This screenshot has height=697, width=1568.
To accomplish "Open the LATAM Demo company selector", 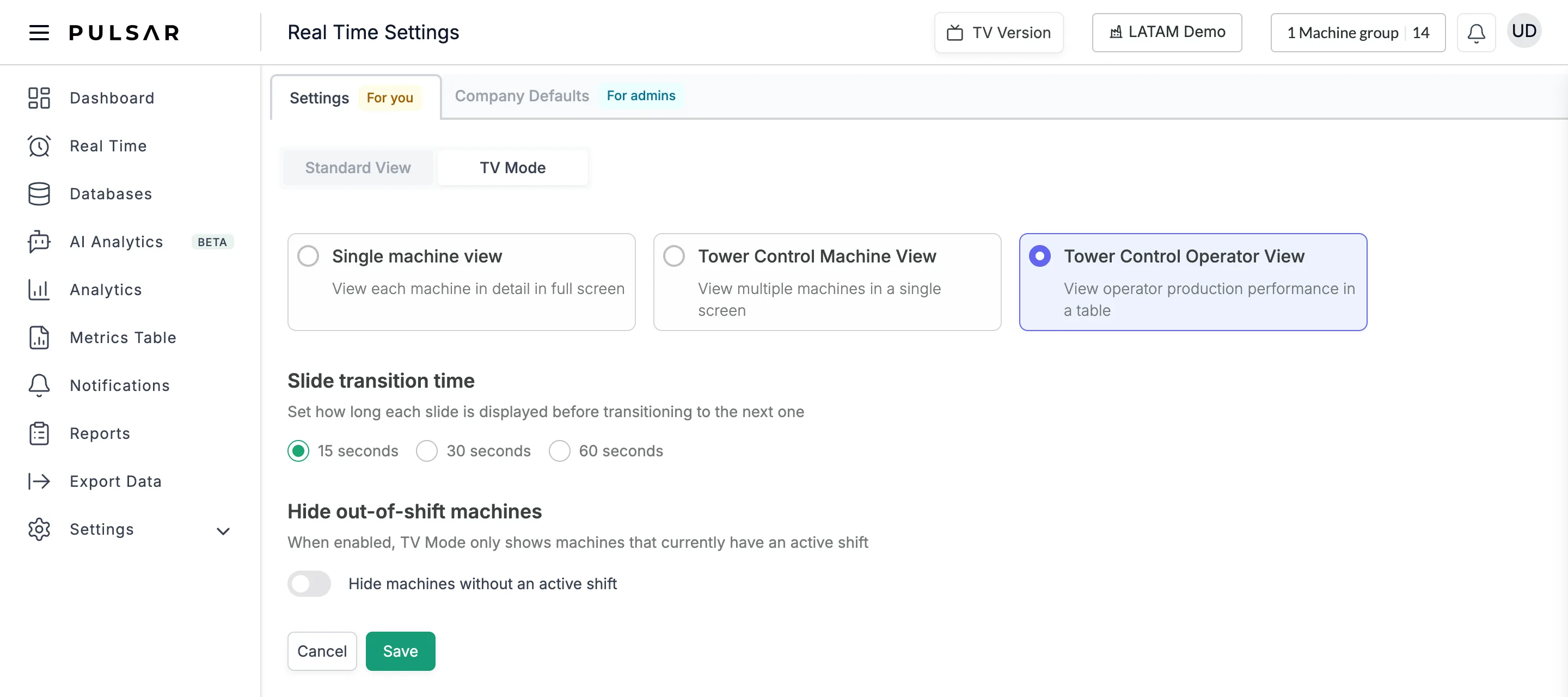I will [1166, 32].
